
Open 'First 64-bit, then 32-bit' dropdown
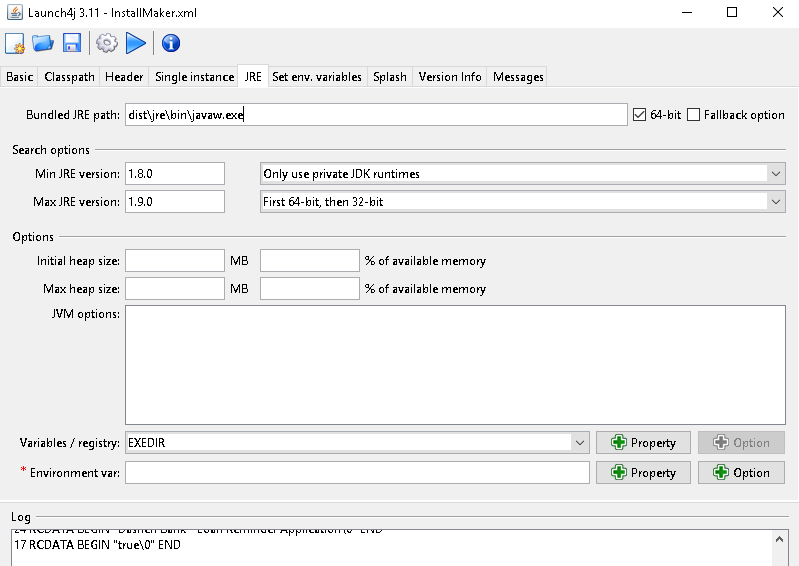pyautogui.click(x=523, y=202)
